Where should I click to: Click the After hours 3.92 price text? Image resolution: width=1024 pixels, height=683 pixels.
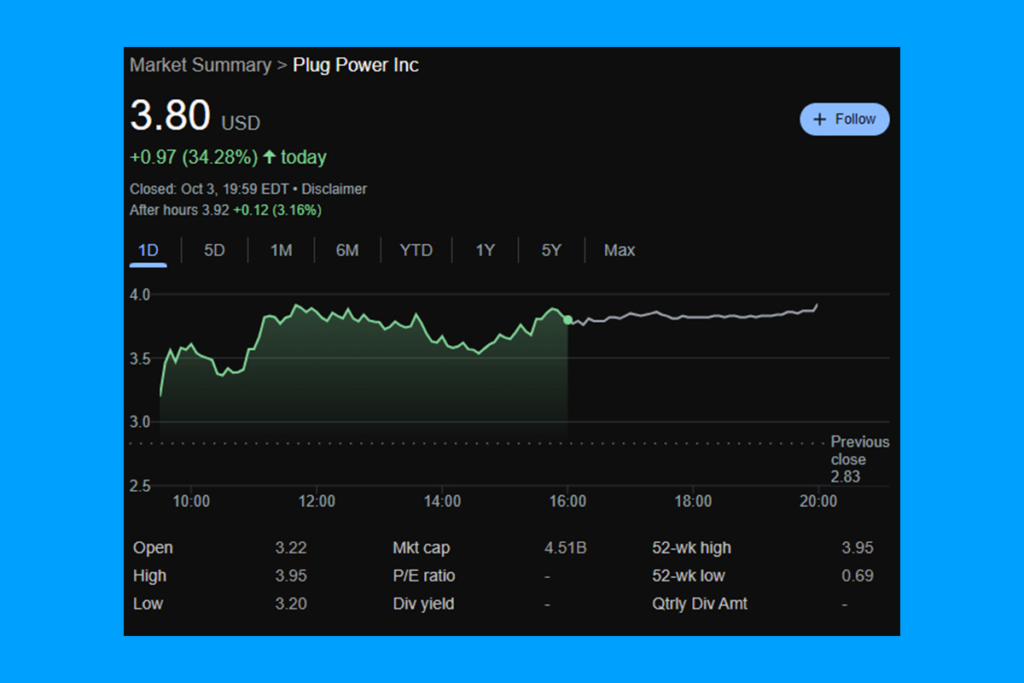tap(179, 210)
